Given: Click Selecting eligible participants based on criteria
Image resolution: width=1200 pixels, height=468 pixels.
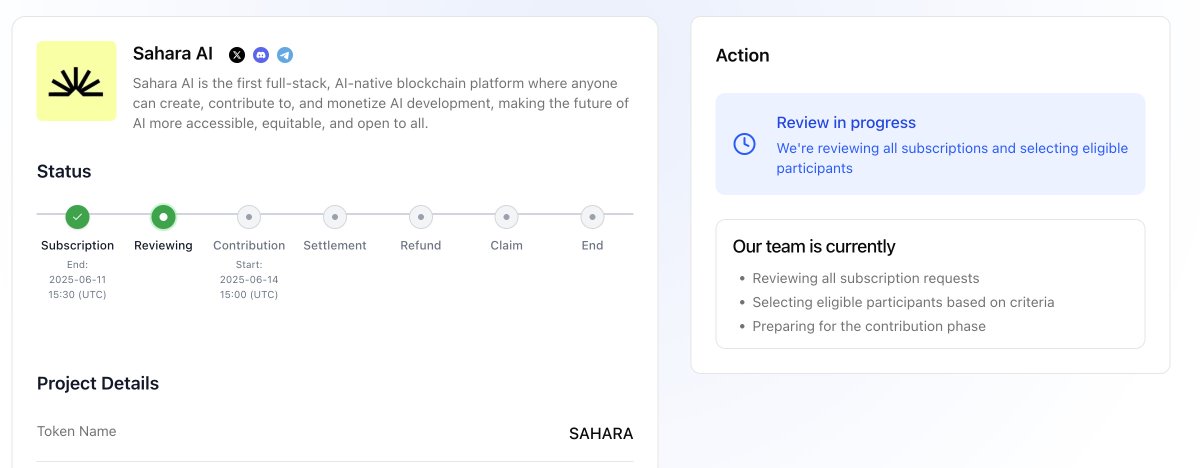Looking at the screenshot, I should click(x=903, y=302).
